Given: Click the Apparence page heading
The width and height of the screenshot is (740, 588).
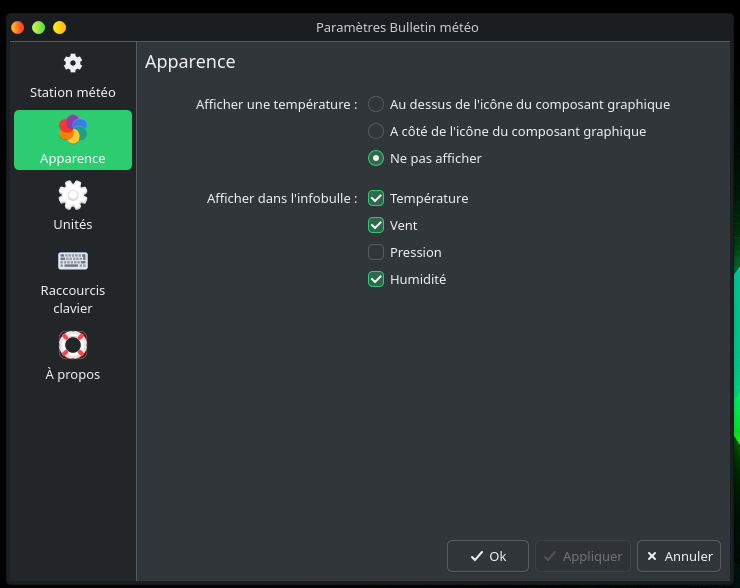Looking at the screenshot, I should [190, 62].
